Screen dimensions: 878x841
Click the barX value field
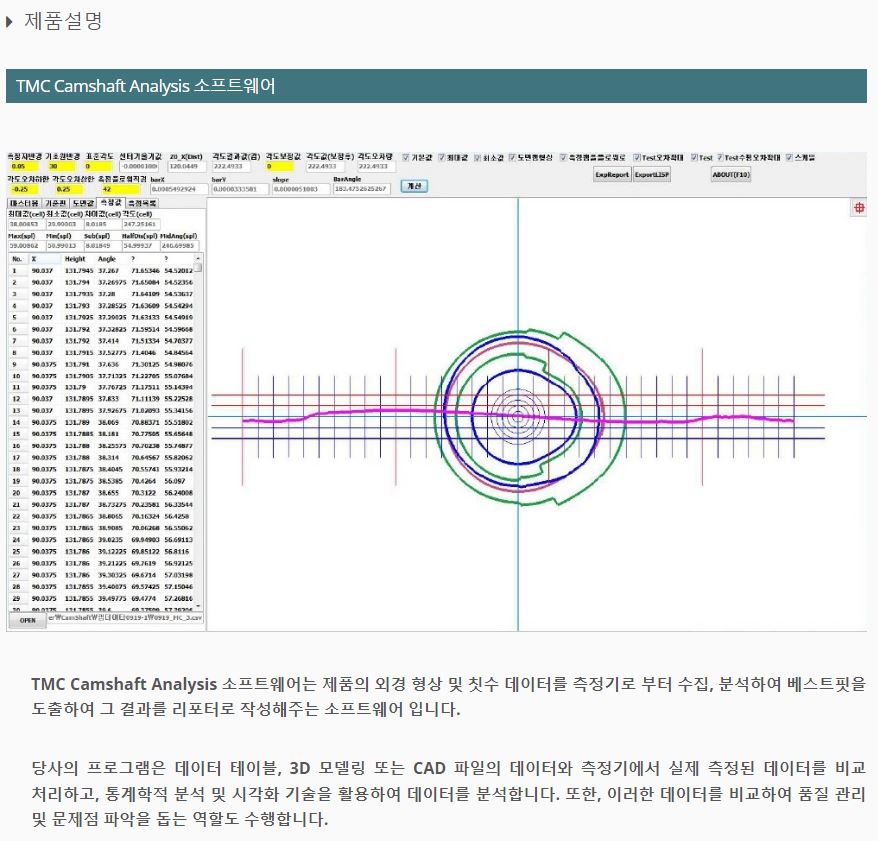(x=179, y=189)
